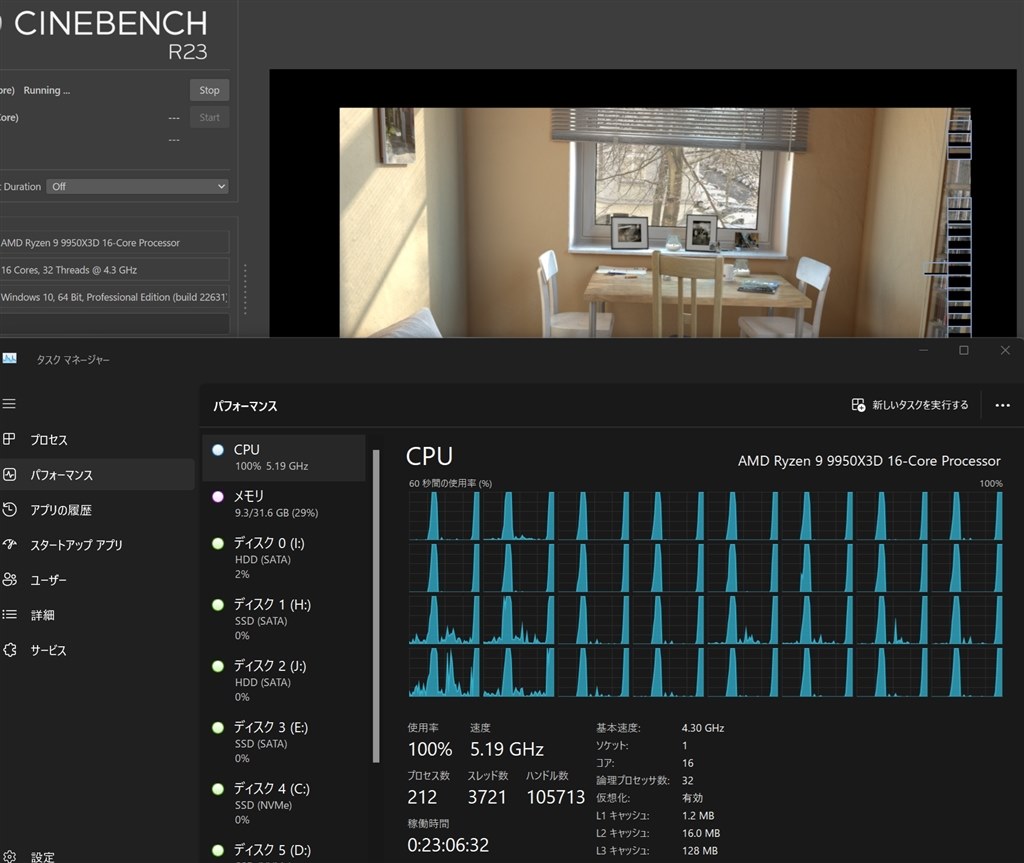Open the three-dot more options menu
Viewport: 1024px width, 863px height.
pyautogui.click(x=1002, y=405)
